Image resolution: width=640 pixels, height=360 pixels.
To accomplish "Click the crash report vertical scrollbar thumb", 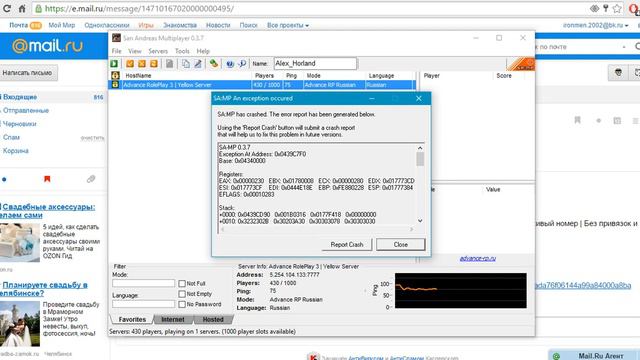I will pyautogui.click(x=420, y=159).
